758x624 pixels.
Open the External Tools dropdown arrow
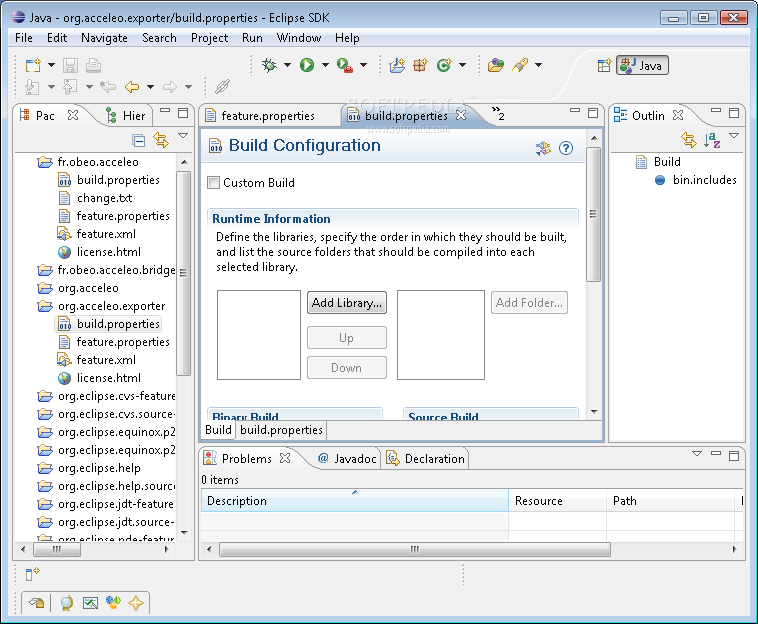[364, 65]
